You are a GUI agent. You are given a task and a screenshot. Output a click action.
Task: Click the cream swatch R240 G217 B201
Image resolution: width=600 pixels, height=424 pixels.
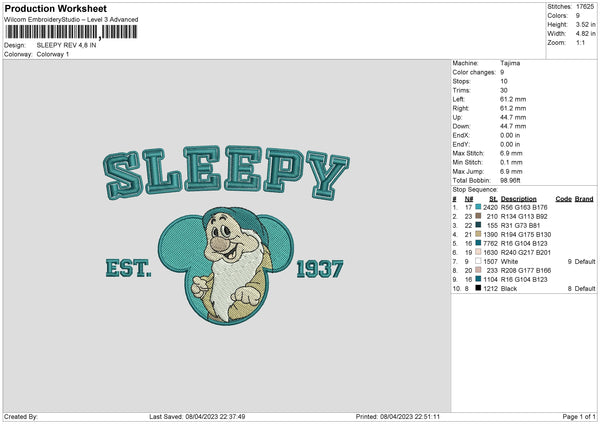click(478, 252)
